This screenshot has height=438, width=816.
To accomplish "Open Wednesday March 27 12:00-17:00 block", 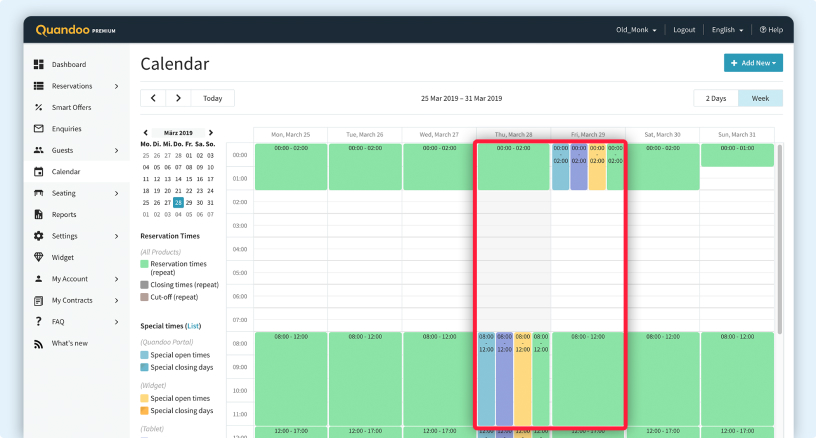I will click(440, 432).
